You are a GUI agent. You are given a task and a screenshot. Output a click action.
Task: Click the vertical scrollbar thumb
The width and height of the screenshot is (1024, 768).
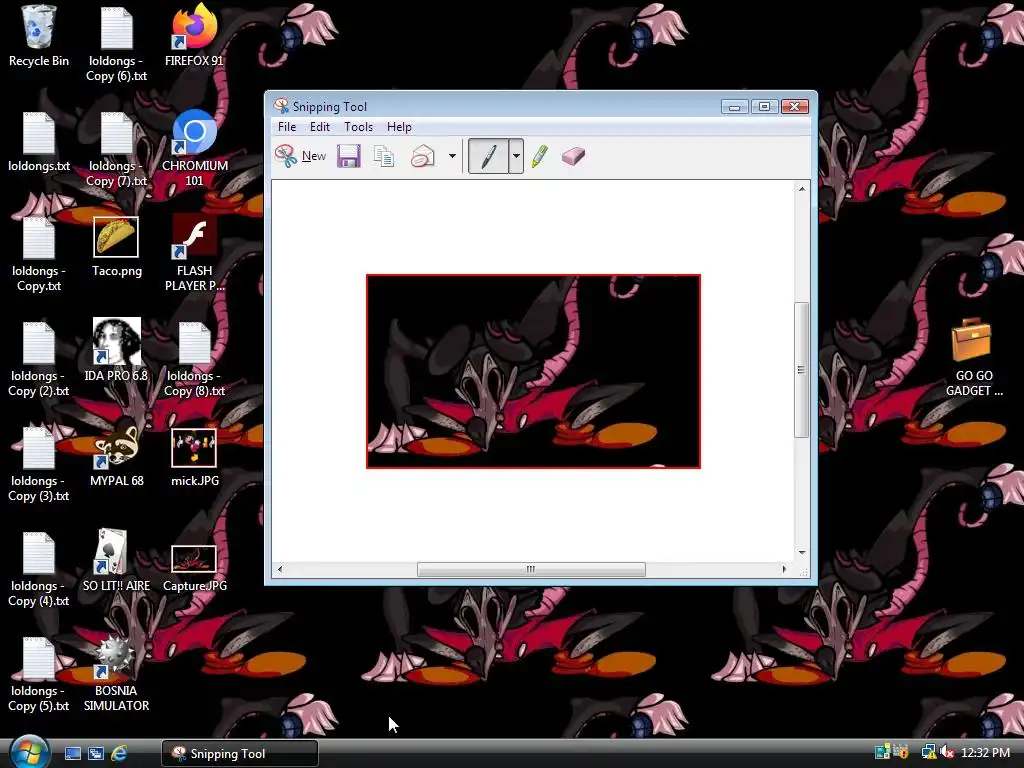coord(801,370)
